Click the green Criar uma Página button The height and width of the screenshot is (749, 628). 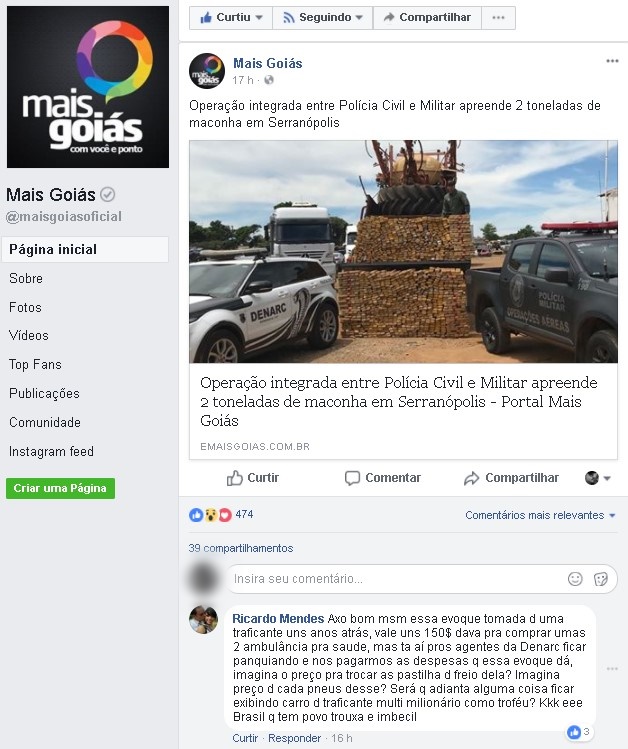[x=60, y=488]
